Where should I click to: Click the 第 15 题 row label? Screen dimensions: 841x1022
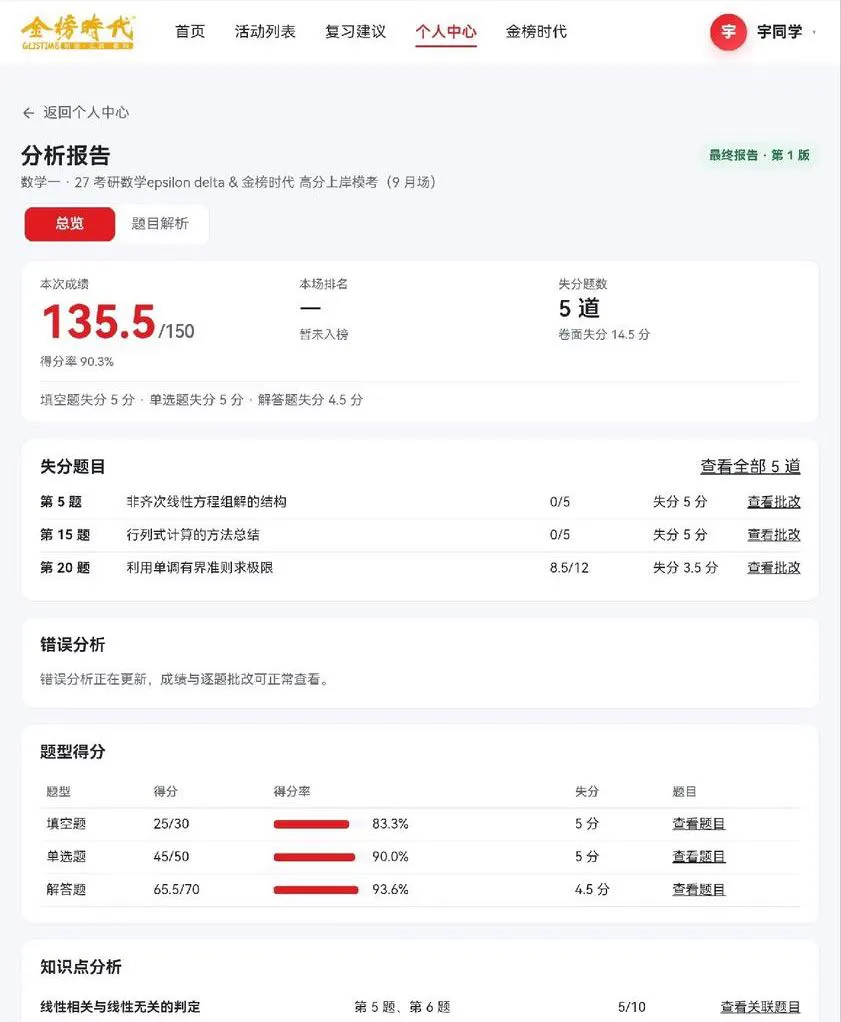(65, 534)
